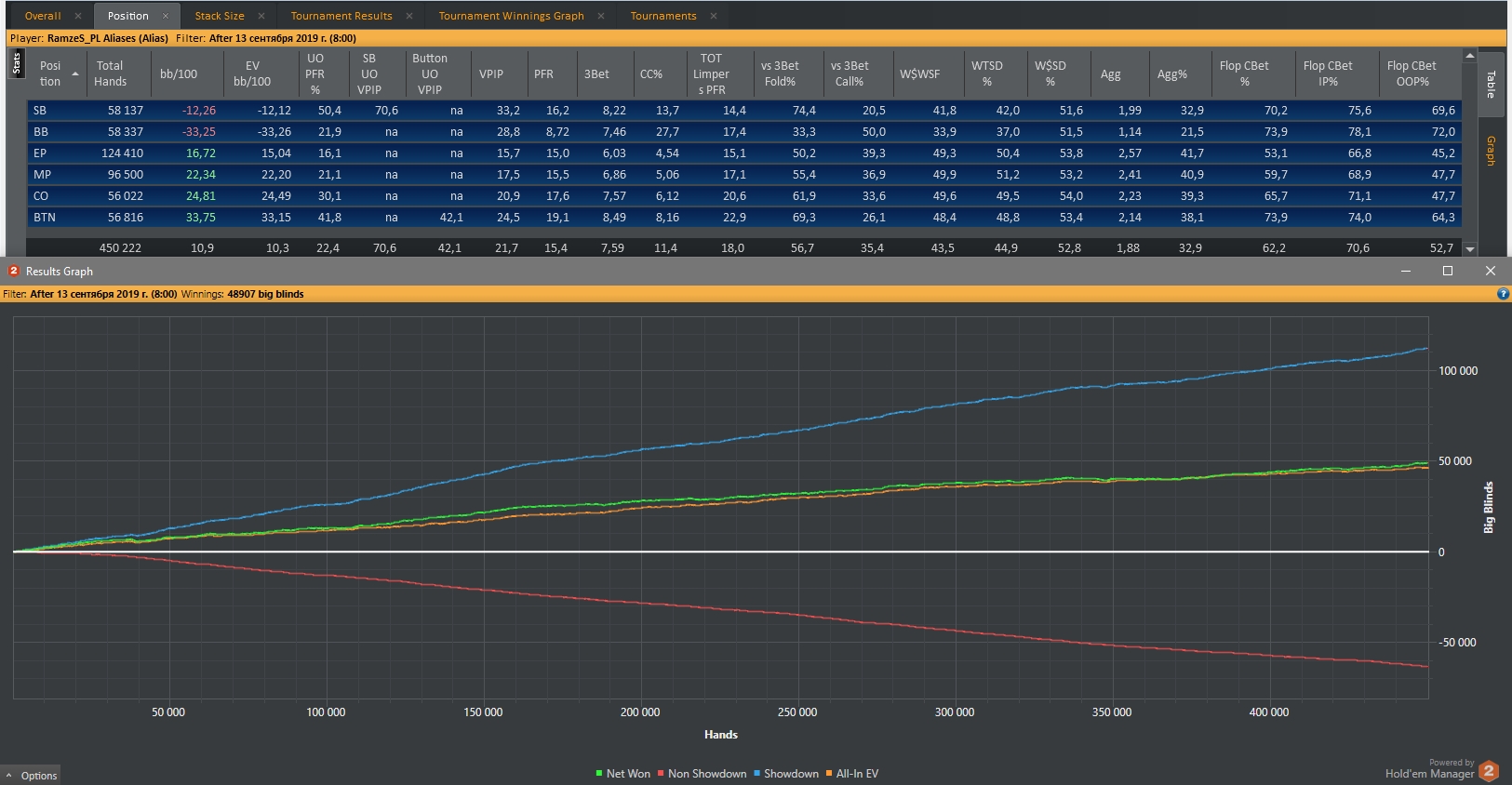Close the Tournaments tab

(714, 16)
